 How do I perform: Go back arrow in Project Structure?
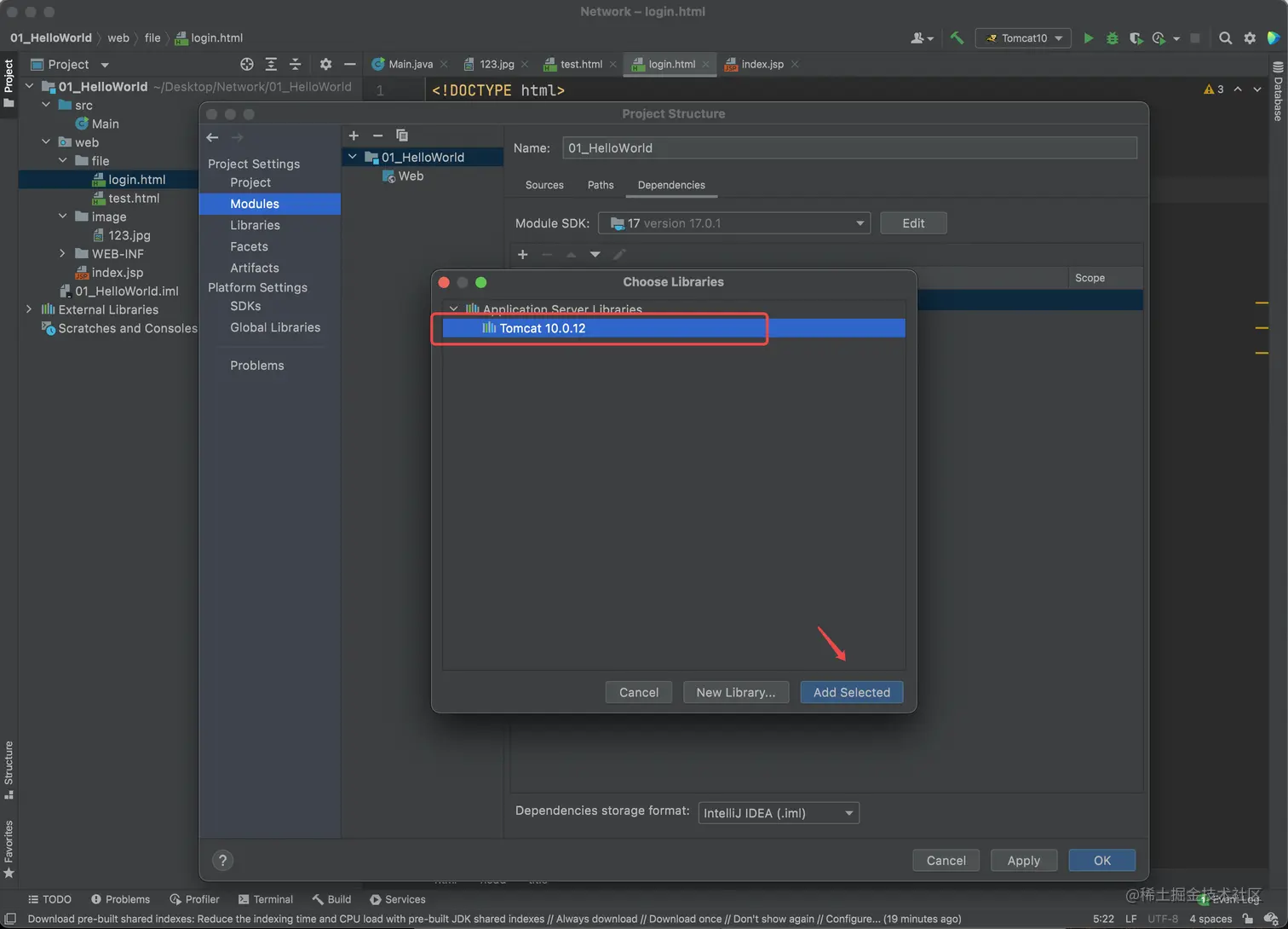212,137
